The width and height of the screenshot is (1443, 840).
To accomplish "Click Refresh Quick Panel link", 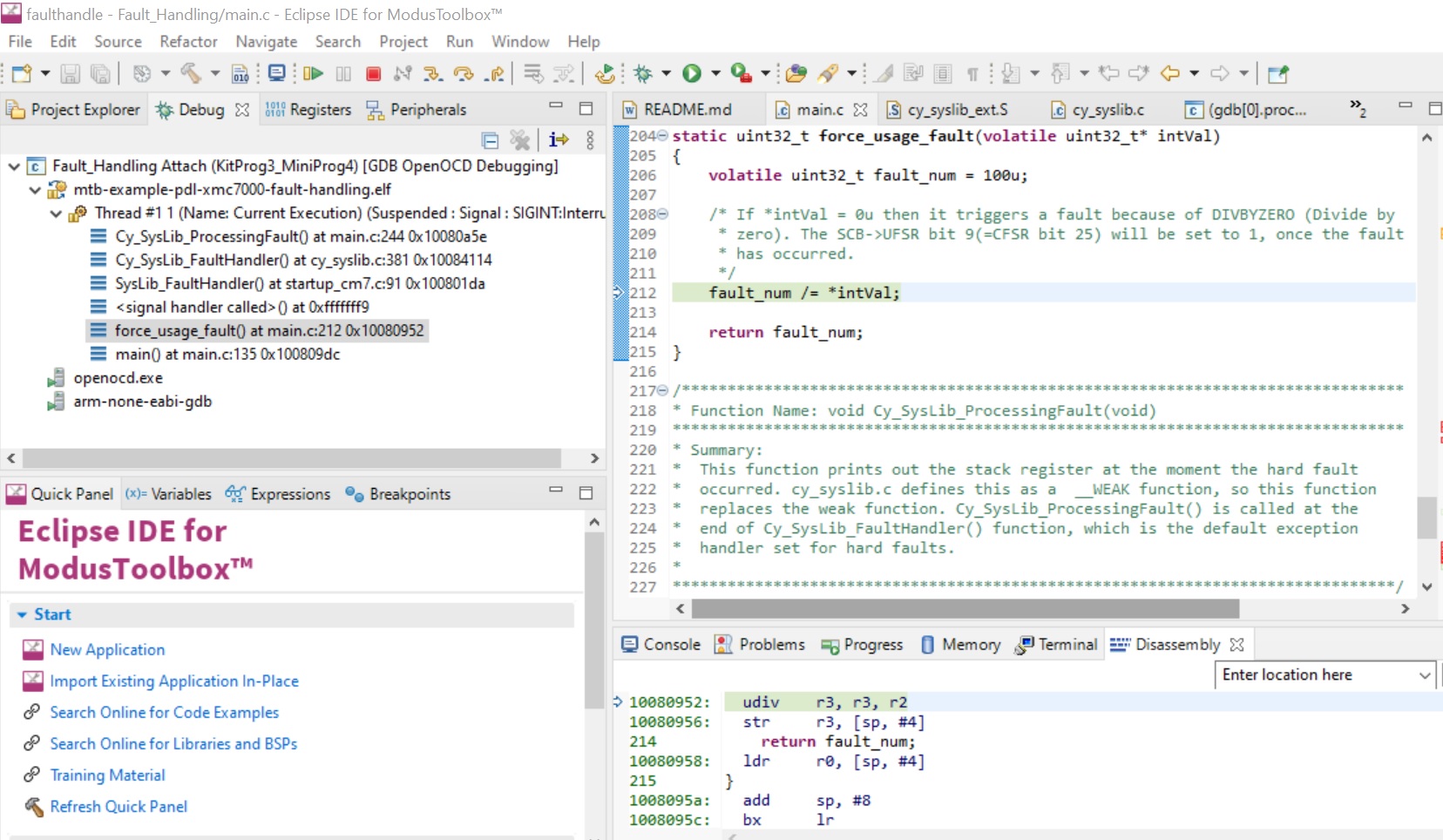I will pos(119,807).
